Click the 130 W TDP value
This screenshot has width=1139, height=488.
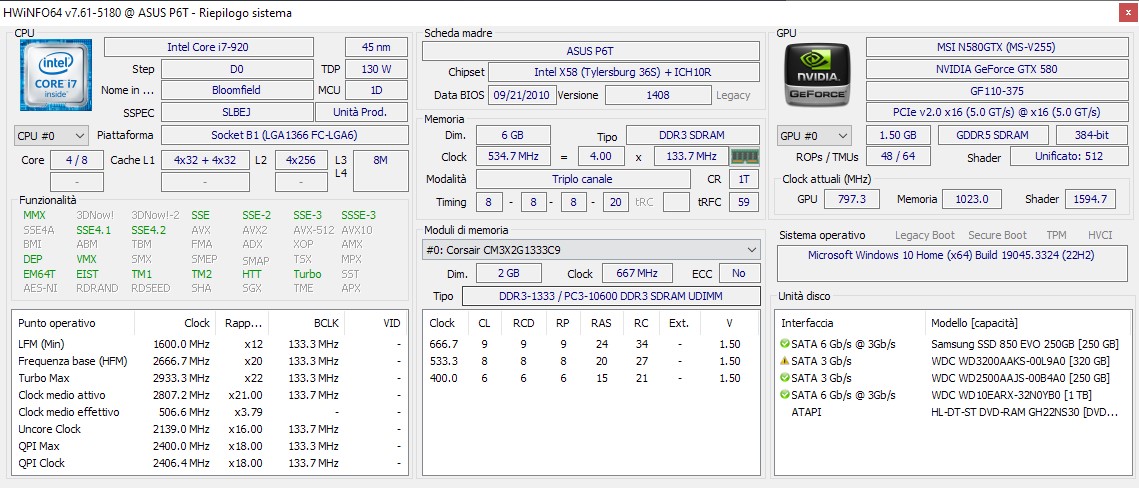point(376,69)
